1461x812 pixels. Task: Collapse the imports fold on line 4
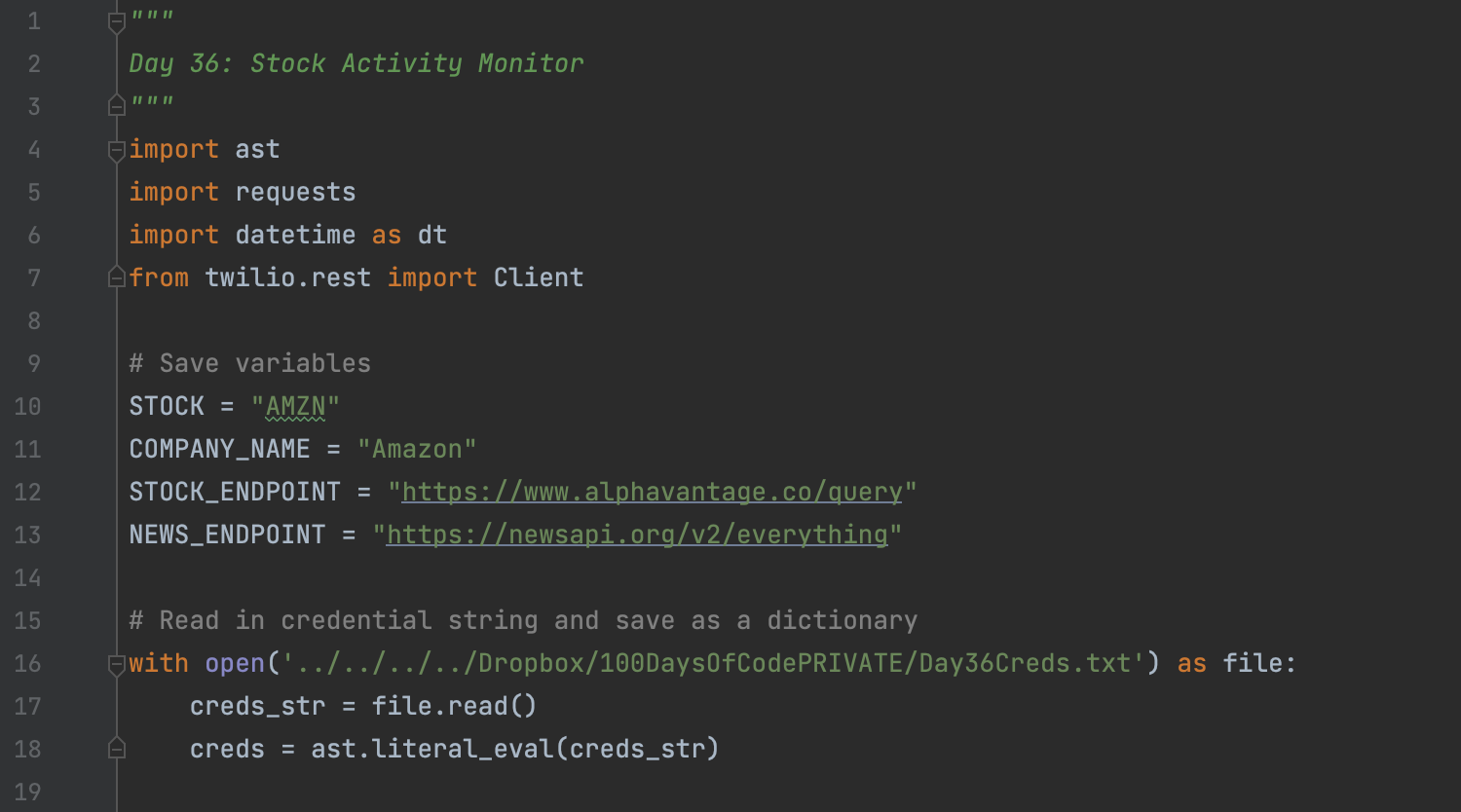(x=117, y=150)
